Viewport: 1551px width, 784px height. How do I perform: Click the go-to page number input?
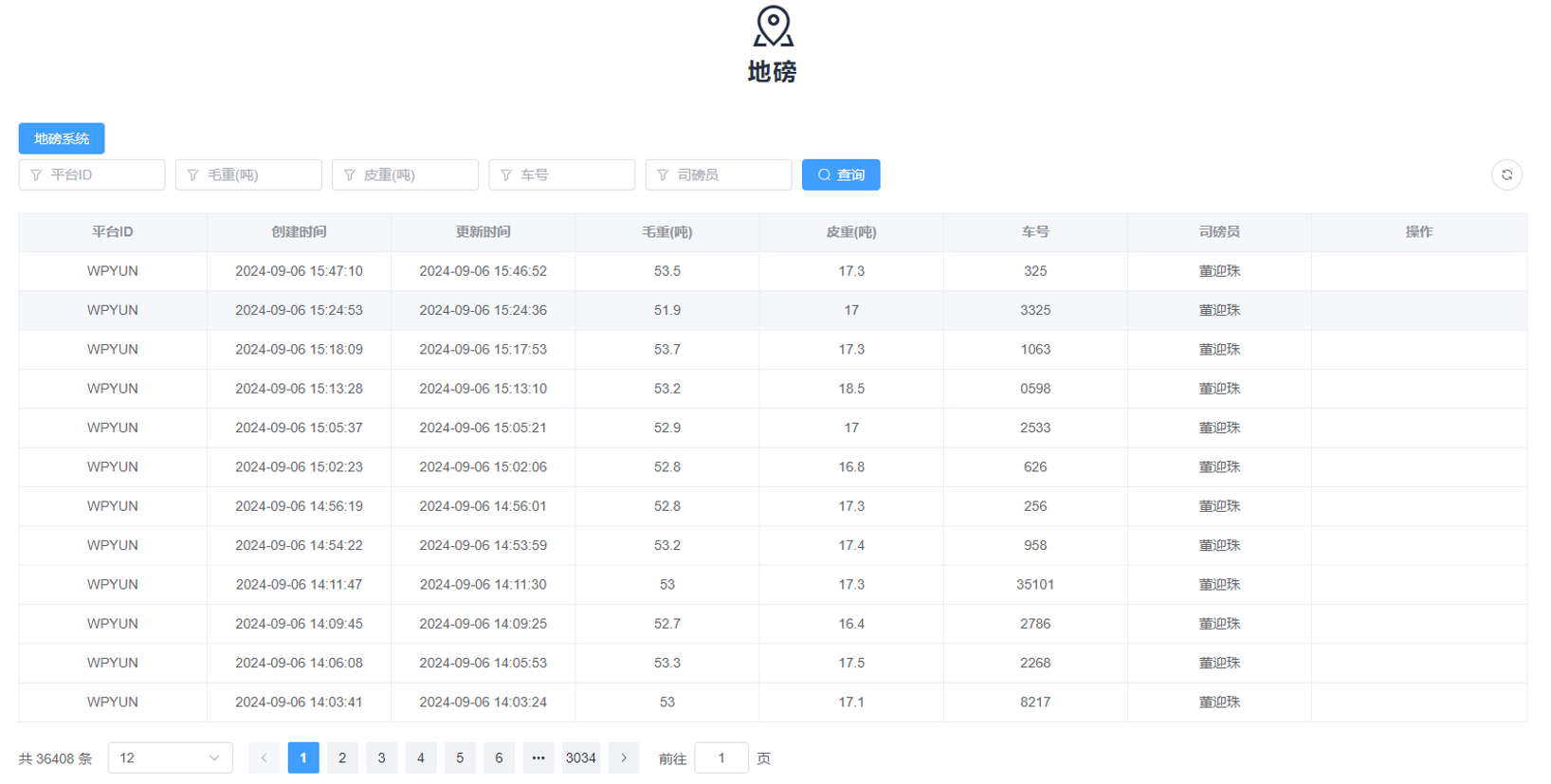[721, 757]
